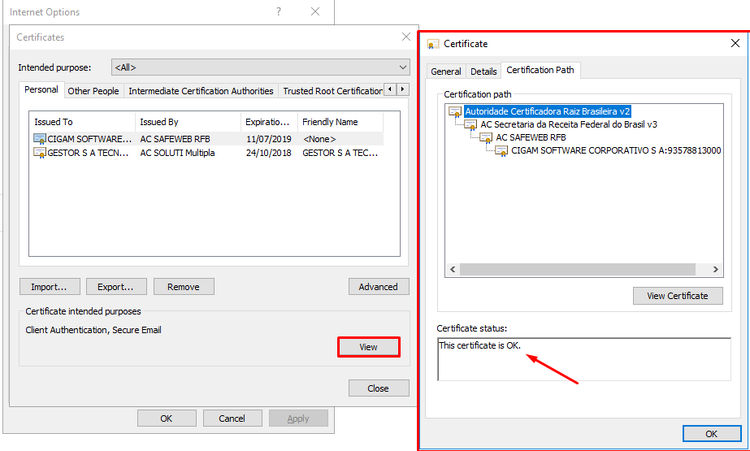Click OK in the Internet Options window
This screenshot has width=750, height=451.
[166, 418]
